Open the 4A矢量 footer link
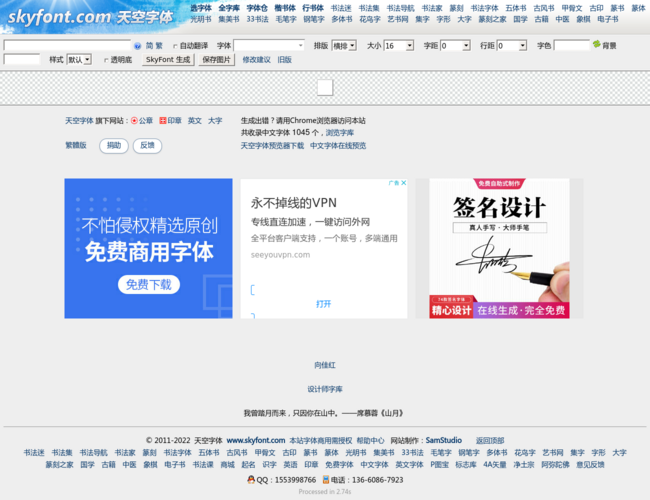The width and height of the screenshot is (650, 500). point(495,465)
